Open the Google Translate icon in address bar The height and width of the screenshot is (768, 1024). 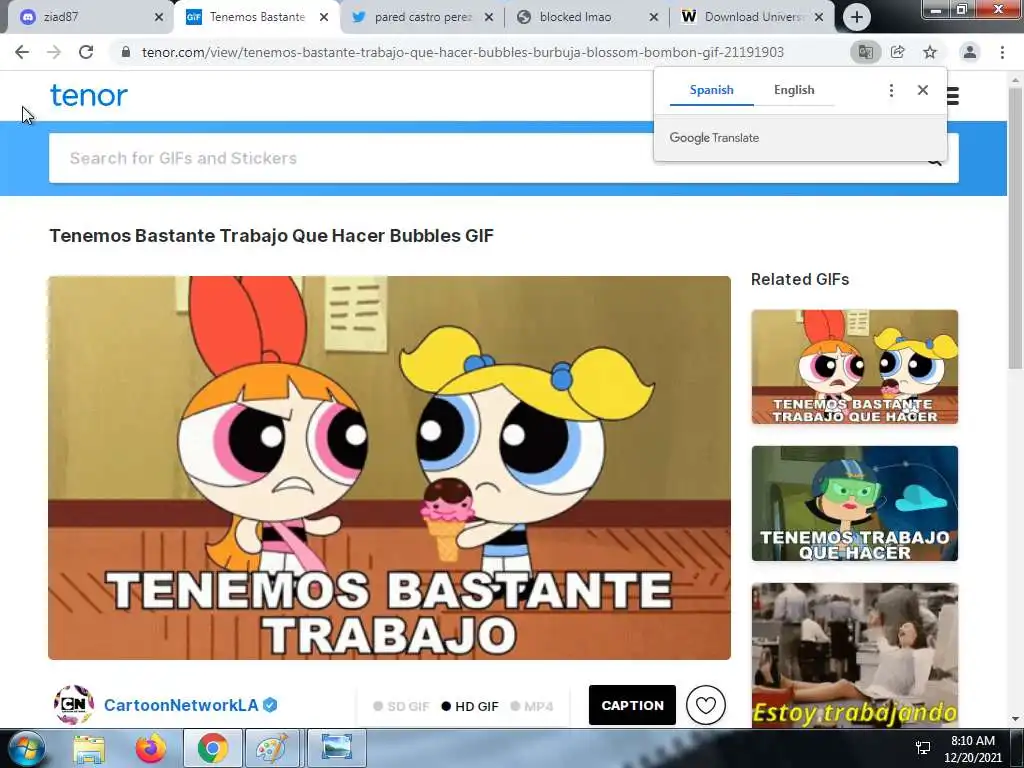coord(865,52)
